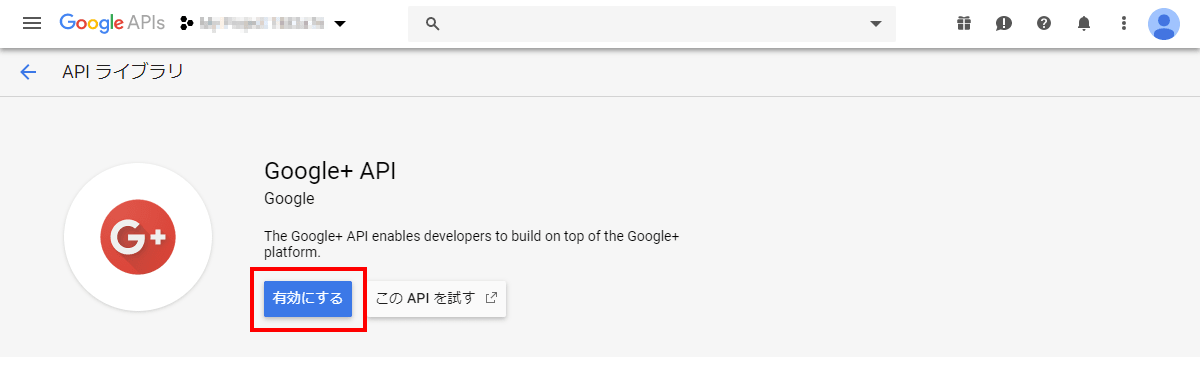Screen dimensions: 1200x377
Task: Expand the search bar dropdown arrow
Action: [x=876, y=24]
